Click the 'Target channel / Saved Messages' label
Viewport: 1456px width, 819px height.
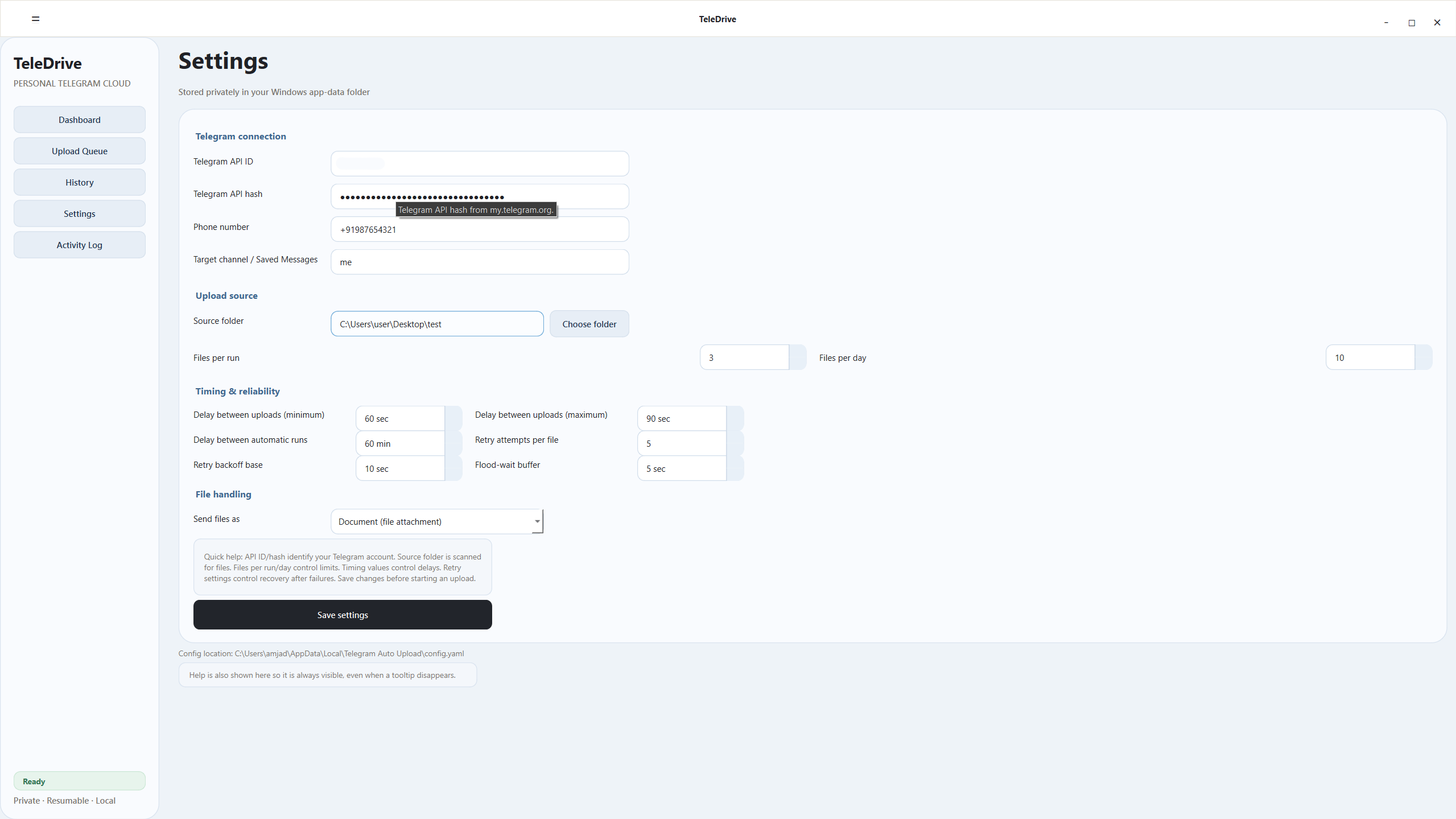click(255, 260)
